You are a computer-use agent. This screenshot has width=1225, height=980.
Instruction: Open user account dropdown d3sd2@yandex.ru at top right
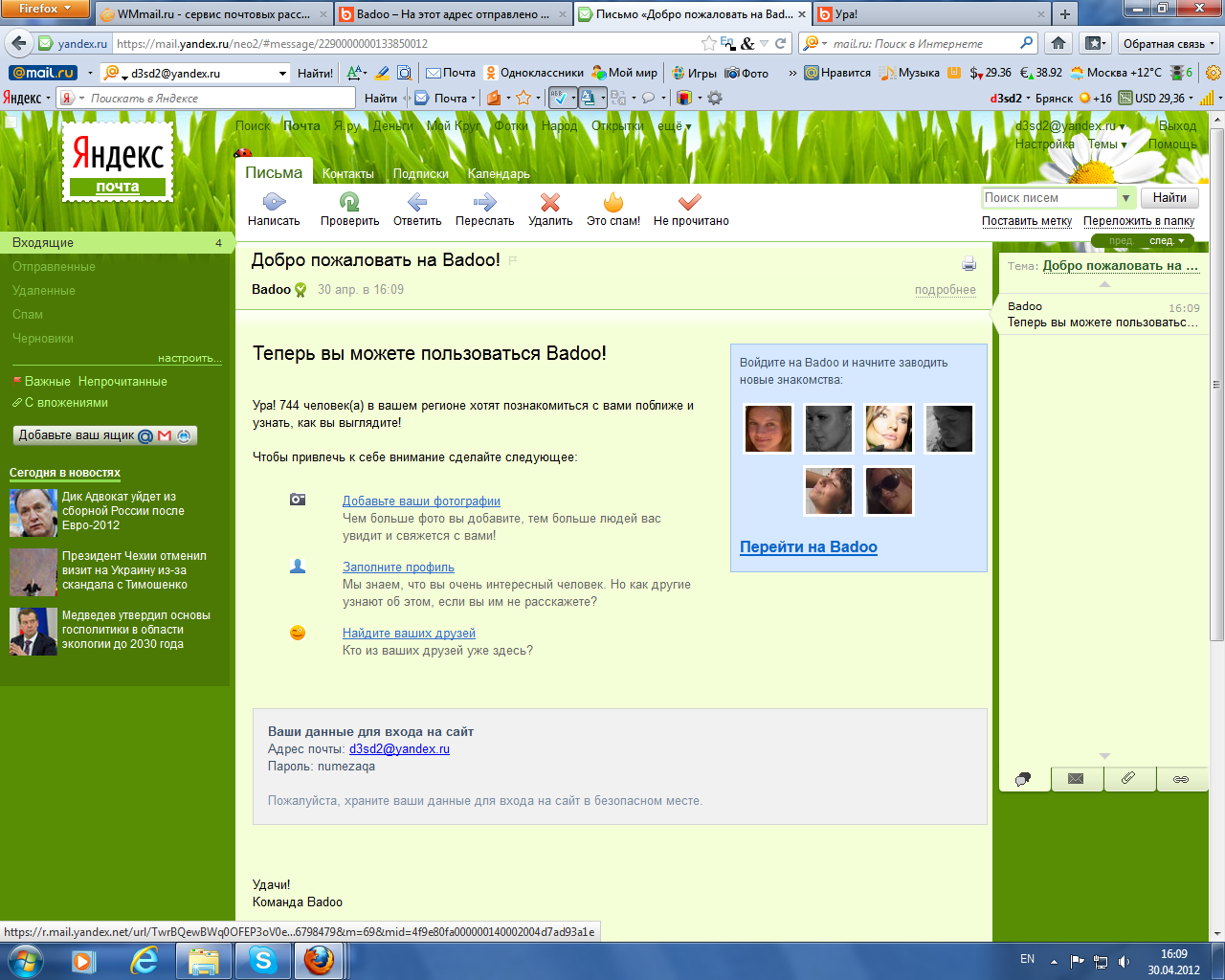[1070, 126]
